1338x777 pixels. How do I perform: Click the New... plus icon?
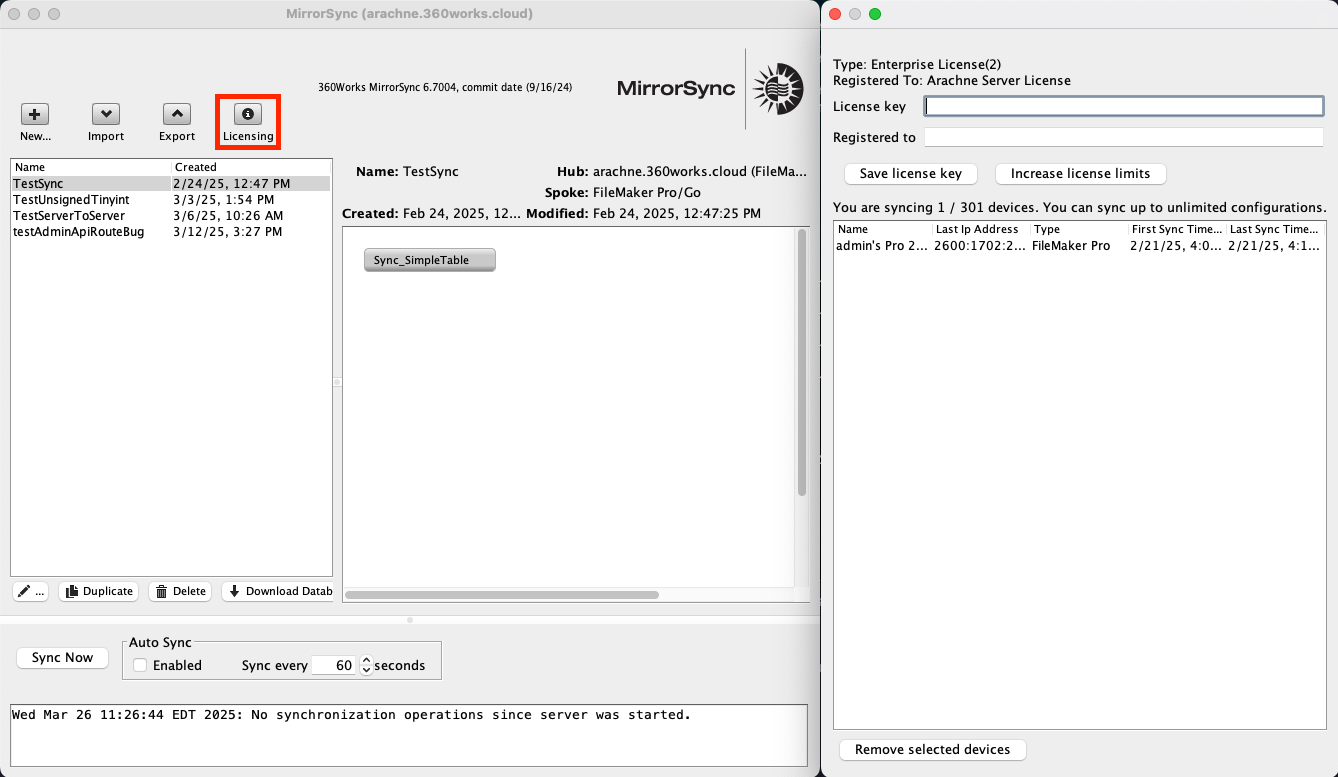tap(35, 114)
